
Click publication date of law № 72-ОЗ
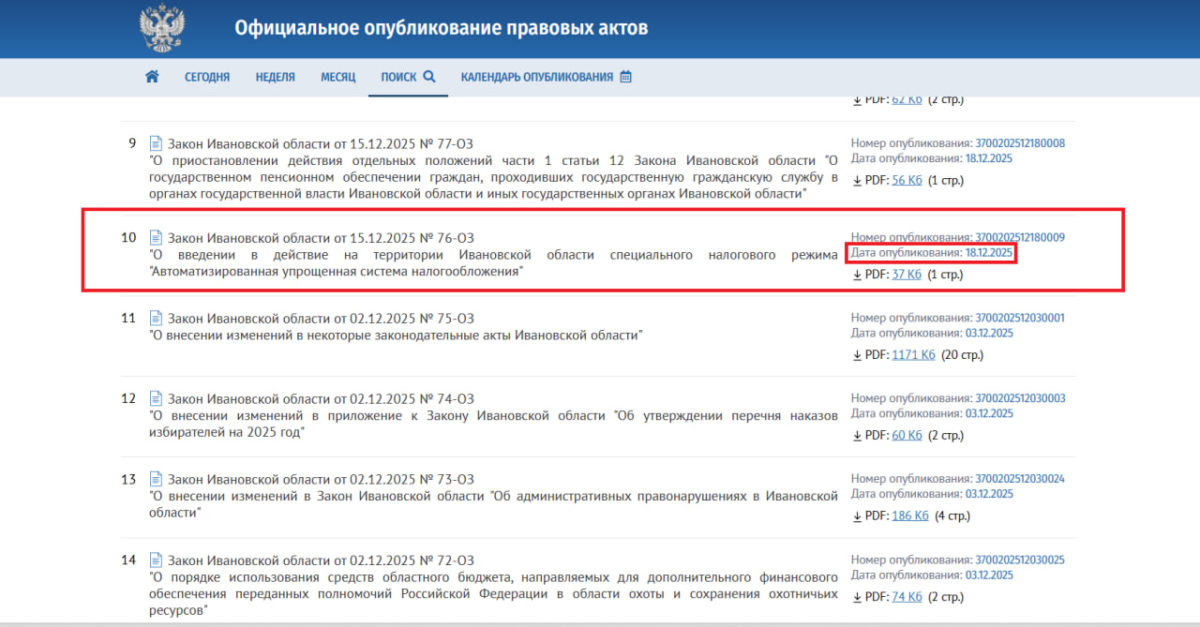[990, 575]
